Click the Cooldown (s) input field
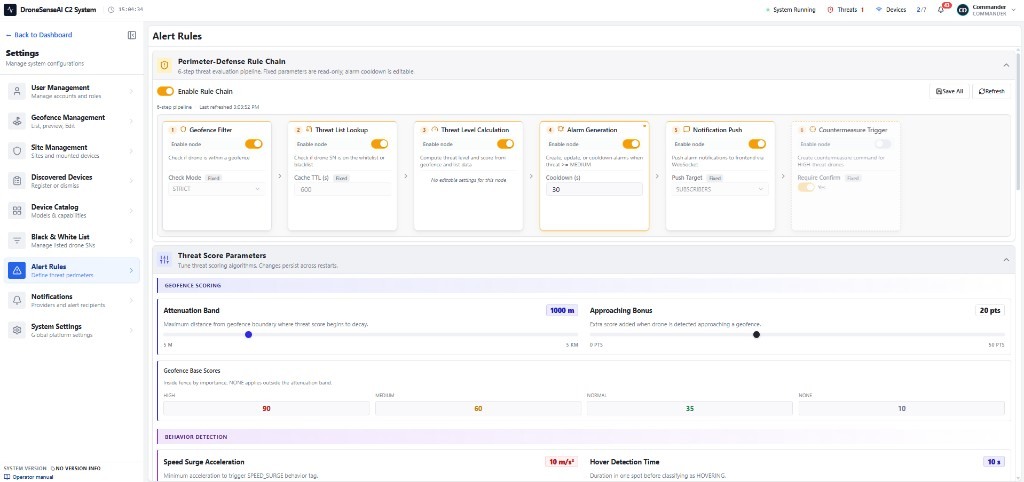This screenshot has height=482, width=1024. [x=594, y=189]
